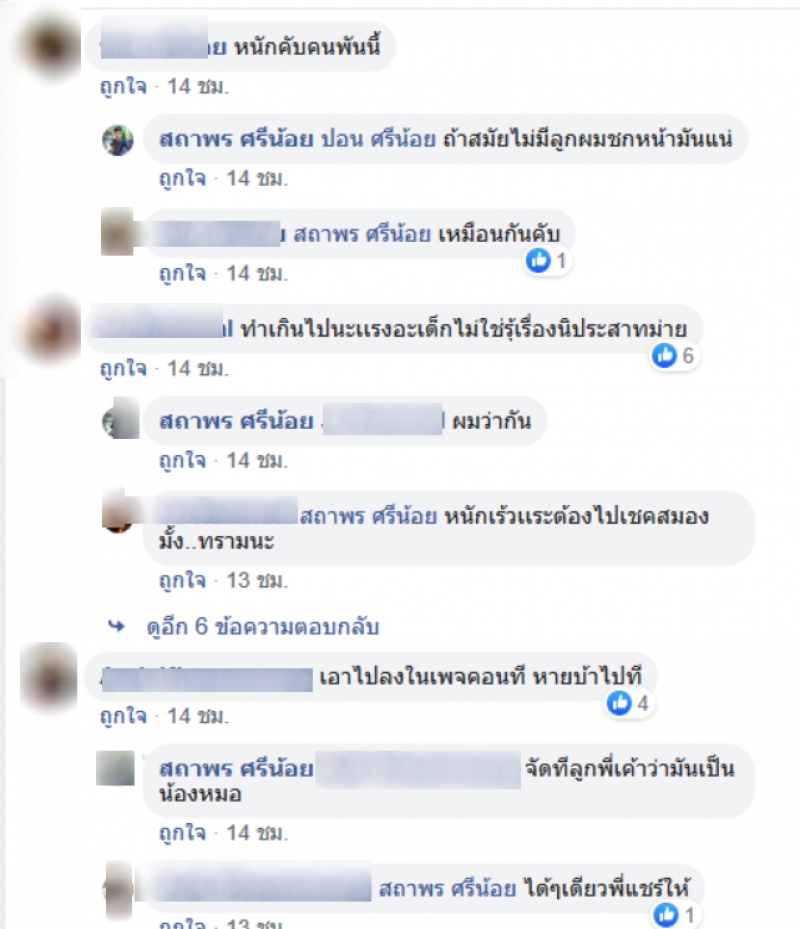
Task: Click ถูกใจ under the ผมว่ากัน reply
Action: click(x=182, y=460)
